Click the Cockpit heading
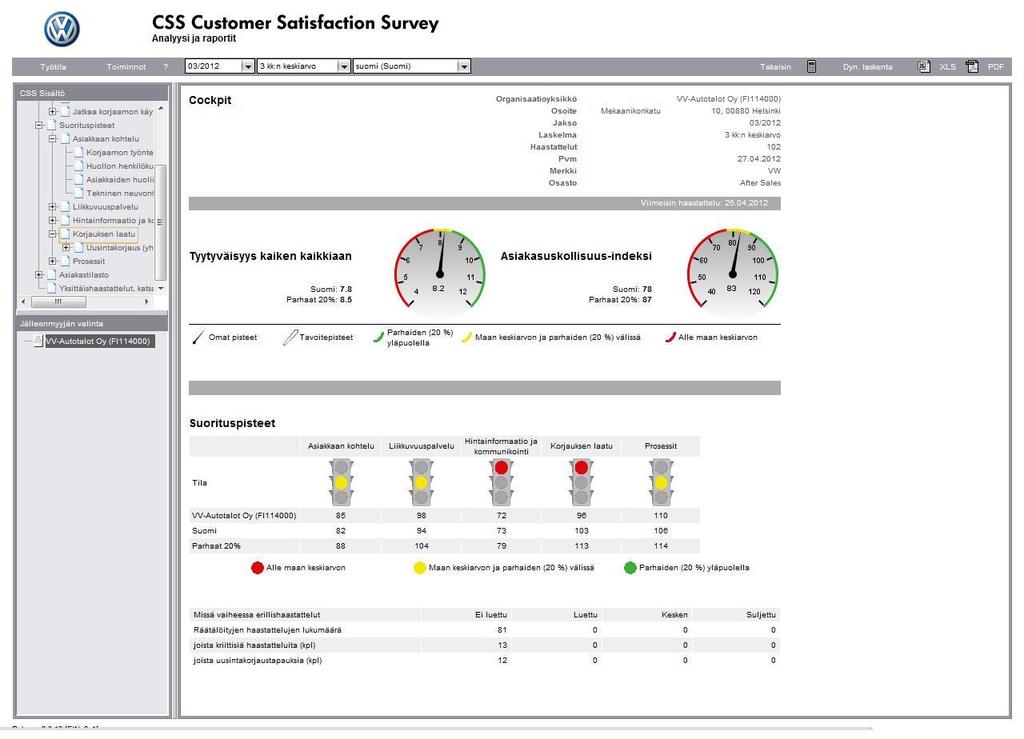Viewport: 1024px width, 739px height. click(x=210, y=100)
